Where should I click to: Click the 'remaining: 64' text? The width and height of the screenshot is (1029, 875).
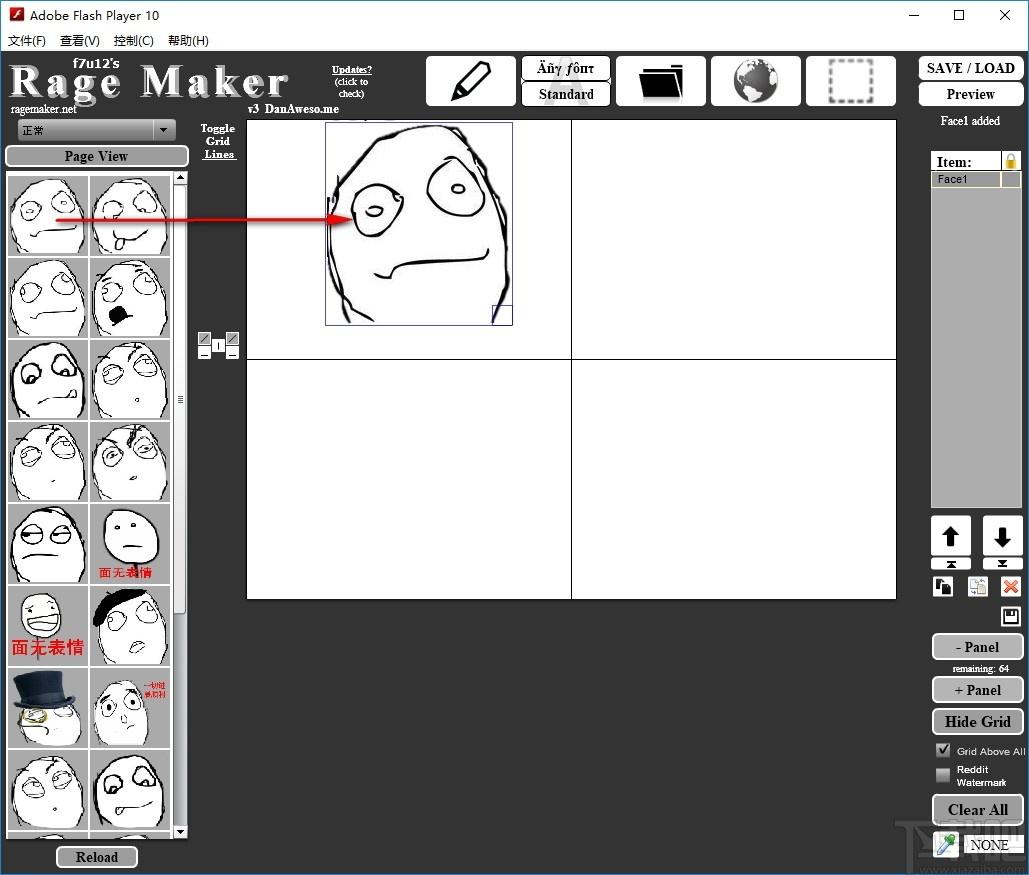[x=980, y=668]
